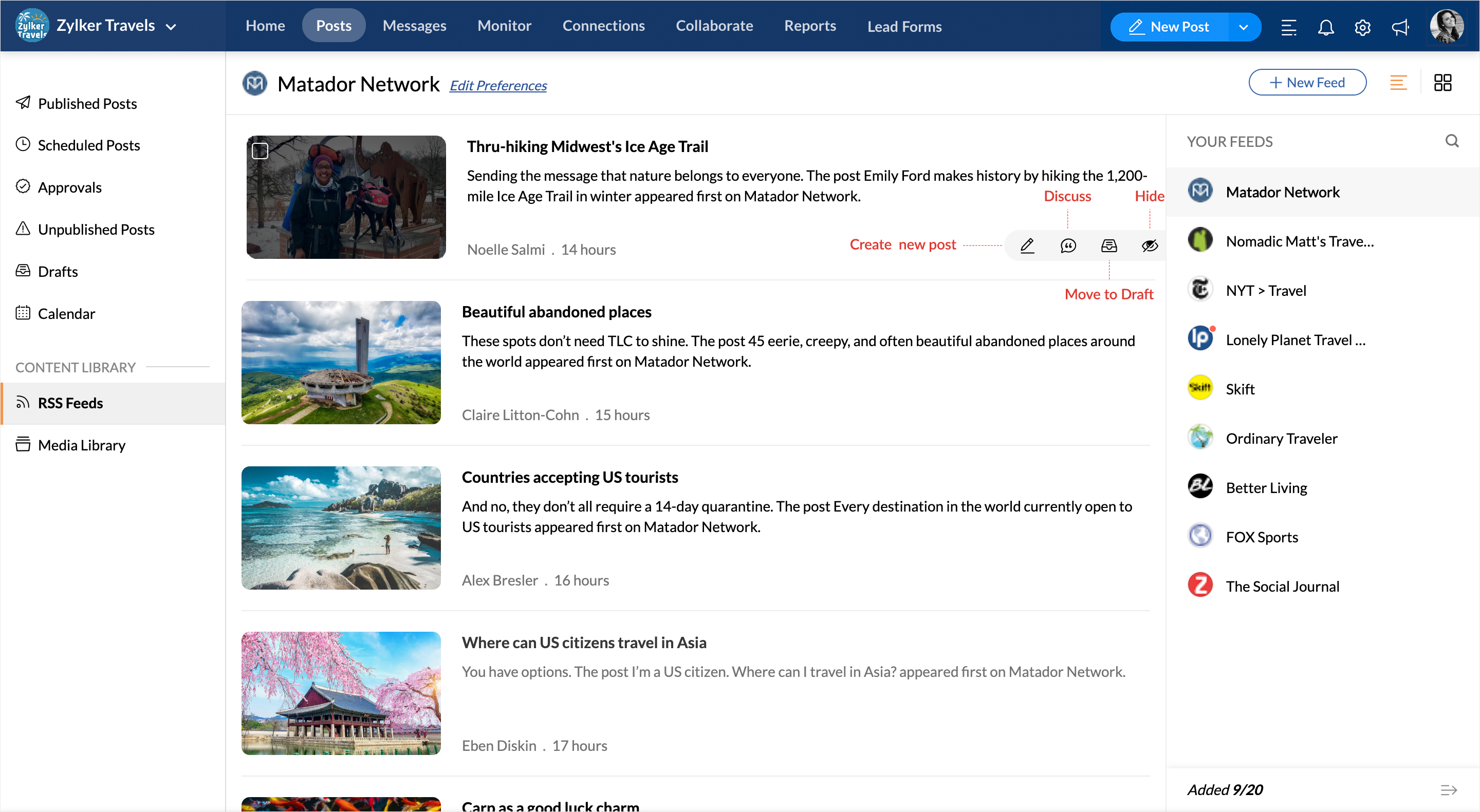Click the abandoned places thumbnail image
This screenshot has width=1480, height=812.
pos(341,363)
